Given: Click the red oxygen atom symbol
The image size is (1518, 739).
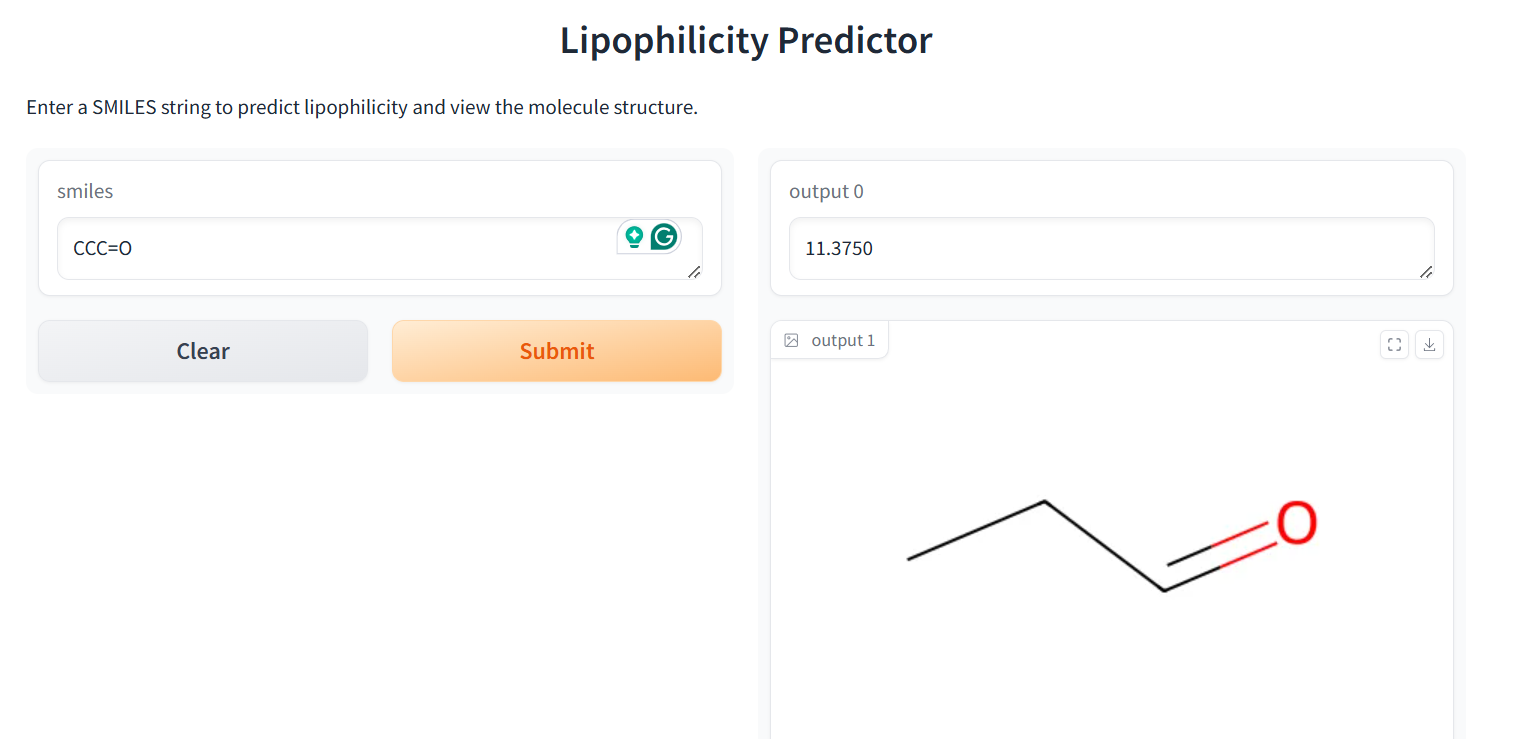Looking at the screenshot, I should pyautogui.click(x=1296, y=523).
